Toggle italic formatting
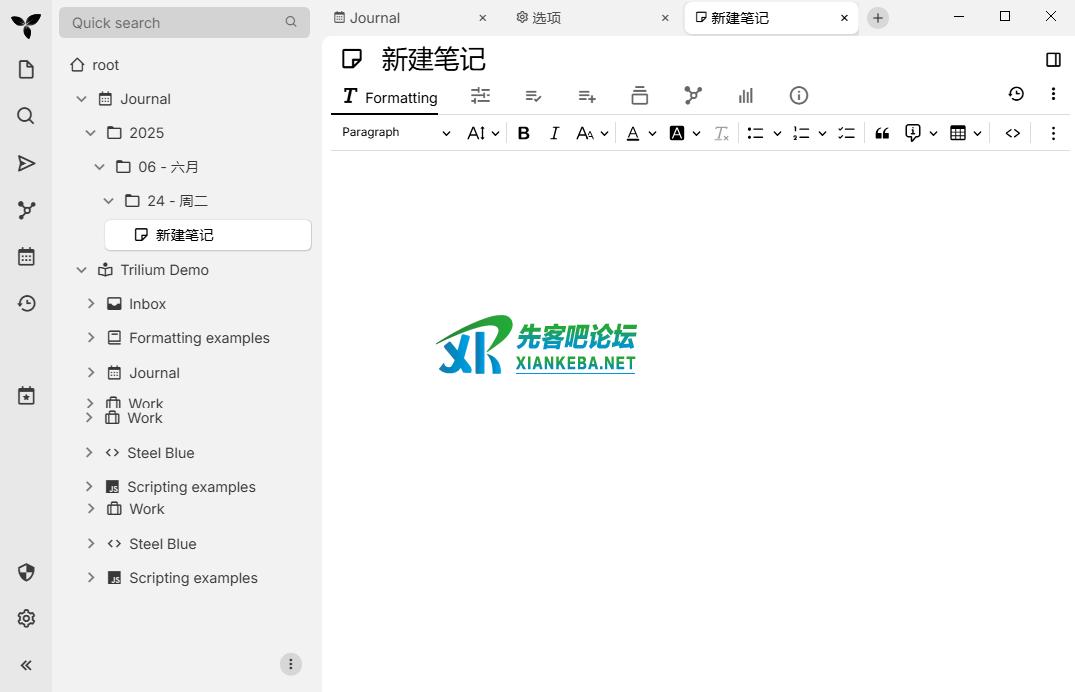 click(x=554, y=133)
